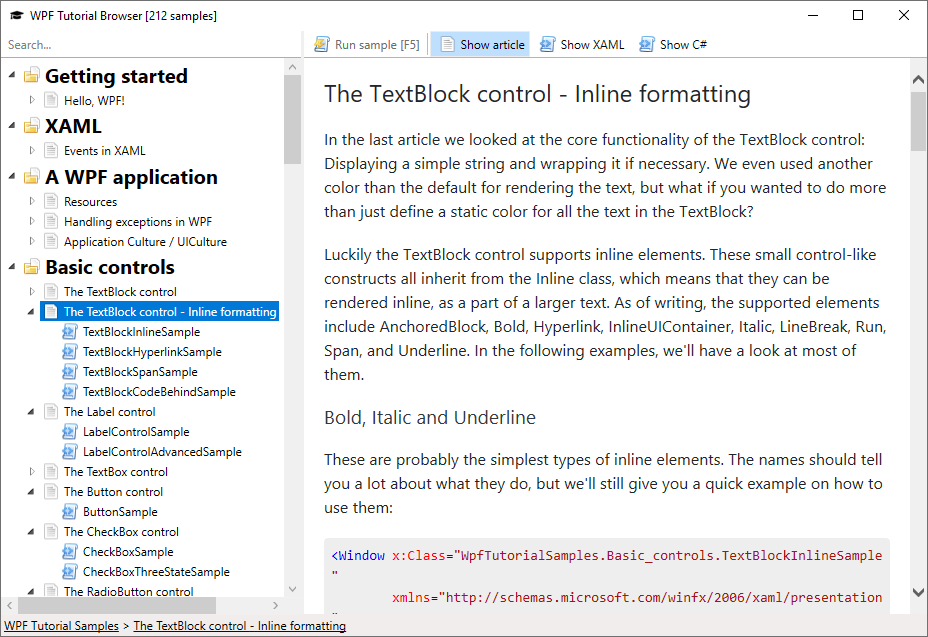The image size is (928, 637).
Task: Click the Show XAML icon
Action: click(x=546, y=43)
